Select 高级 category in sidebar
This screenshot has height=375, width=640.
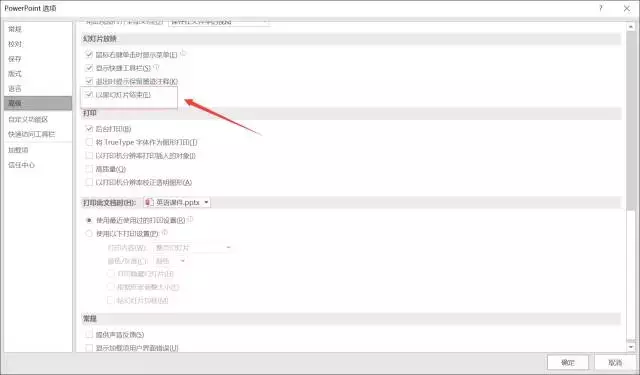(x=38, y=103)
